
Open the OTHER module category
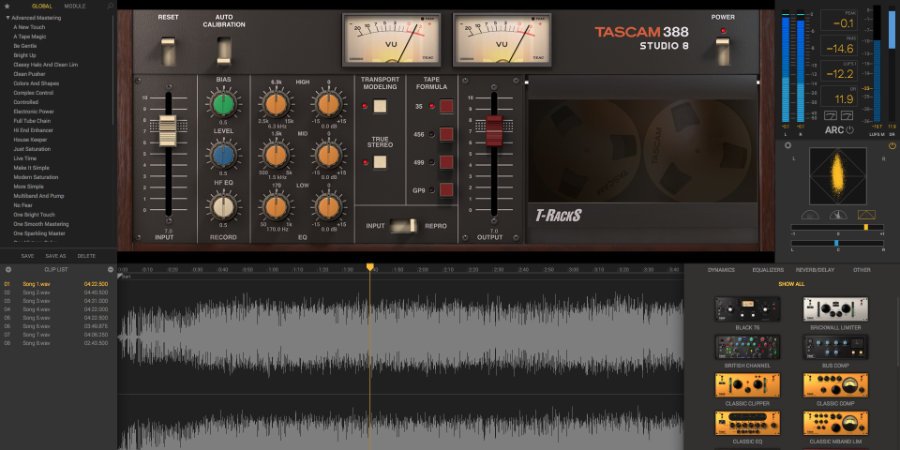click(862, 270)
